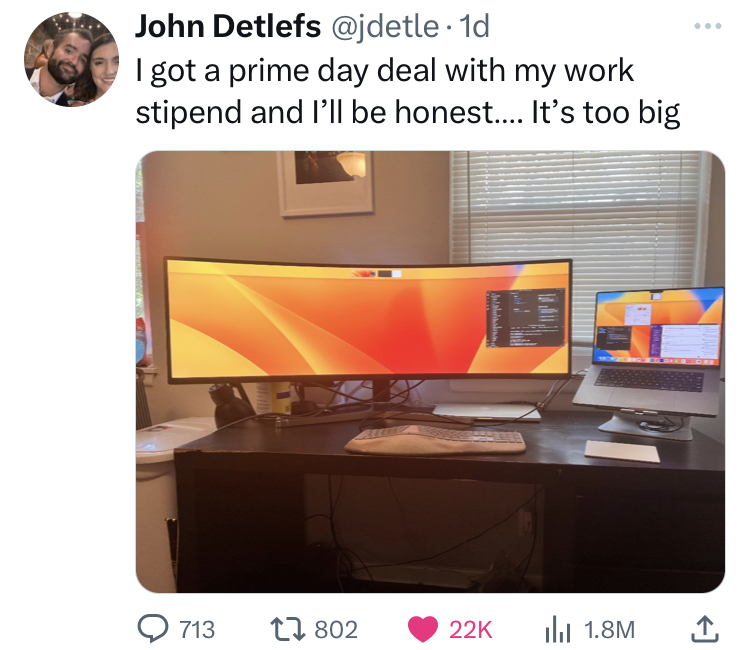
Task: Click the reply speech-bubble icon
Action: [x=153, y=628]
